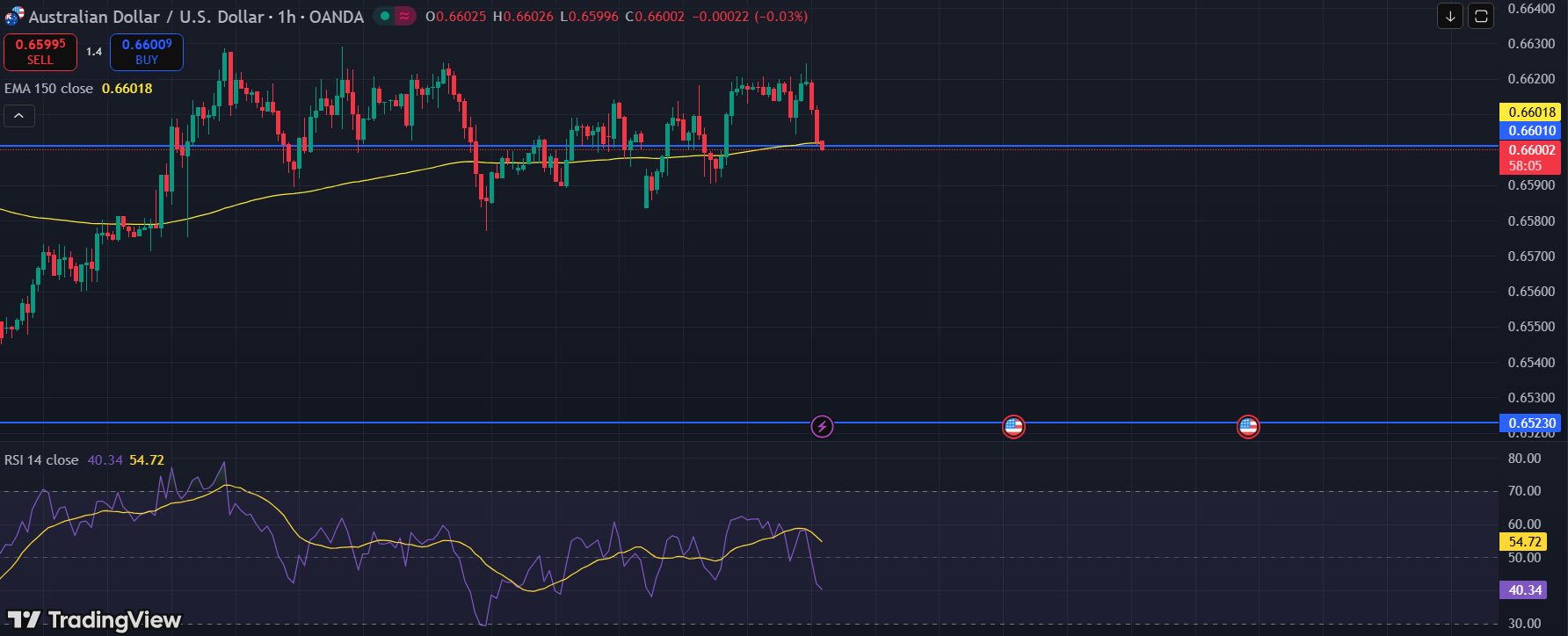Click the purple RSI 40.34 scale label

(1525, 590)
